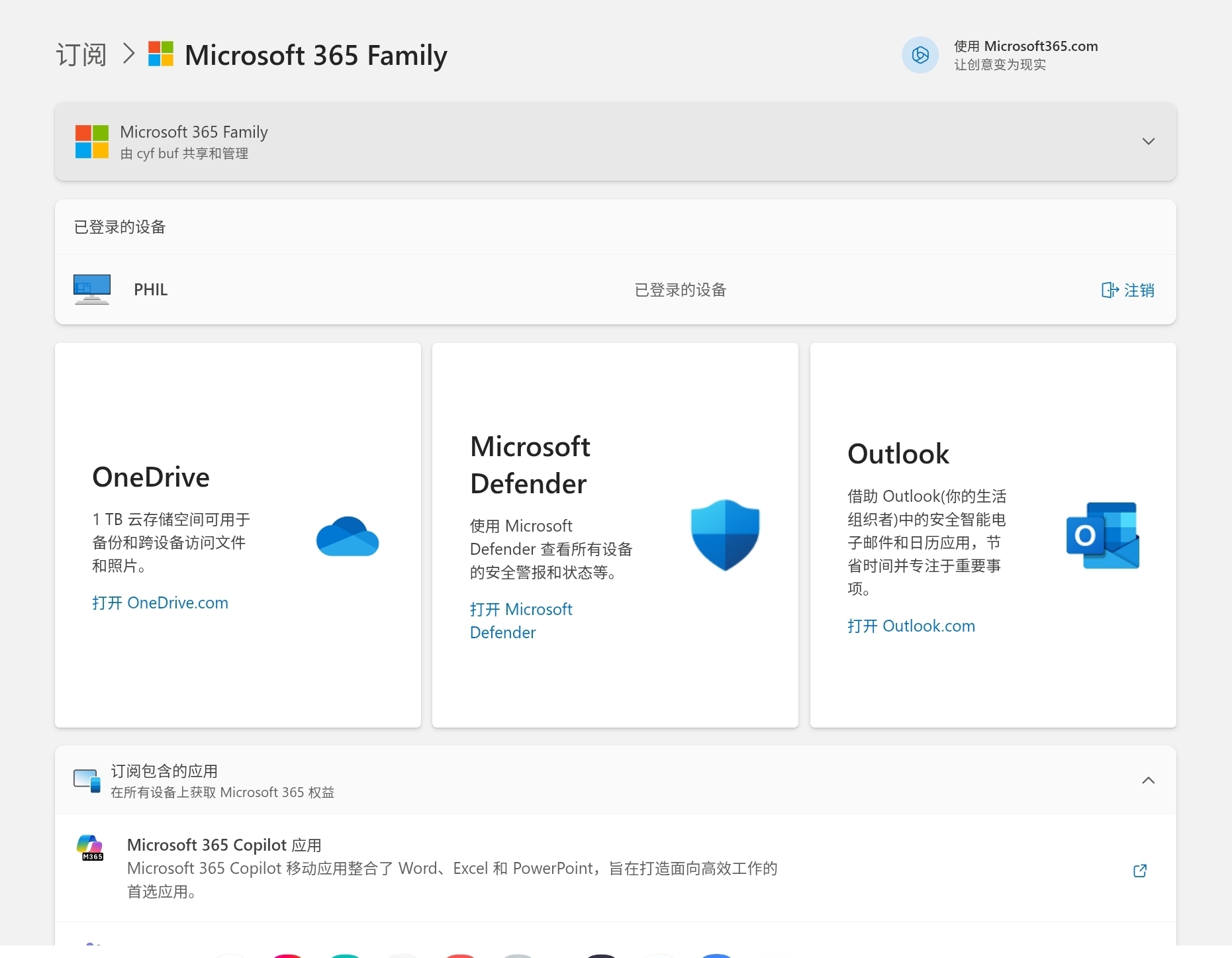Viewport: 1232px width, 958px height.
Task: Click the Microsoft Defender card heading
Action: (530, 465)
